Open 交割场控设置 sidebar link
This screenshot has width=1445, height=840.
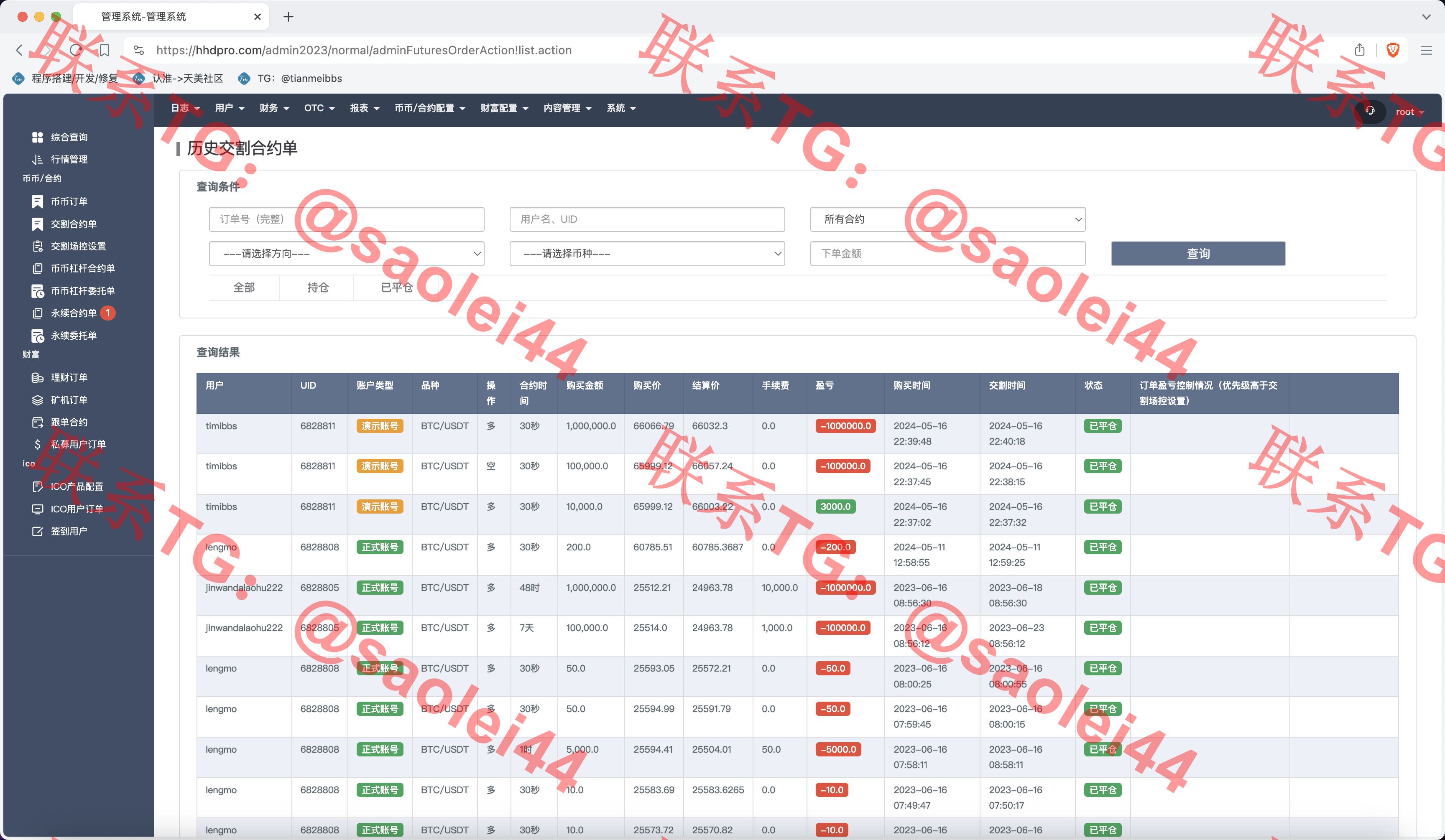(79, 247)
